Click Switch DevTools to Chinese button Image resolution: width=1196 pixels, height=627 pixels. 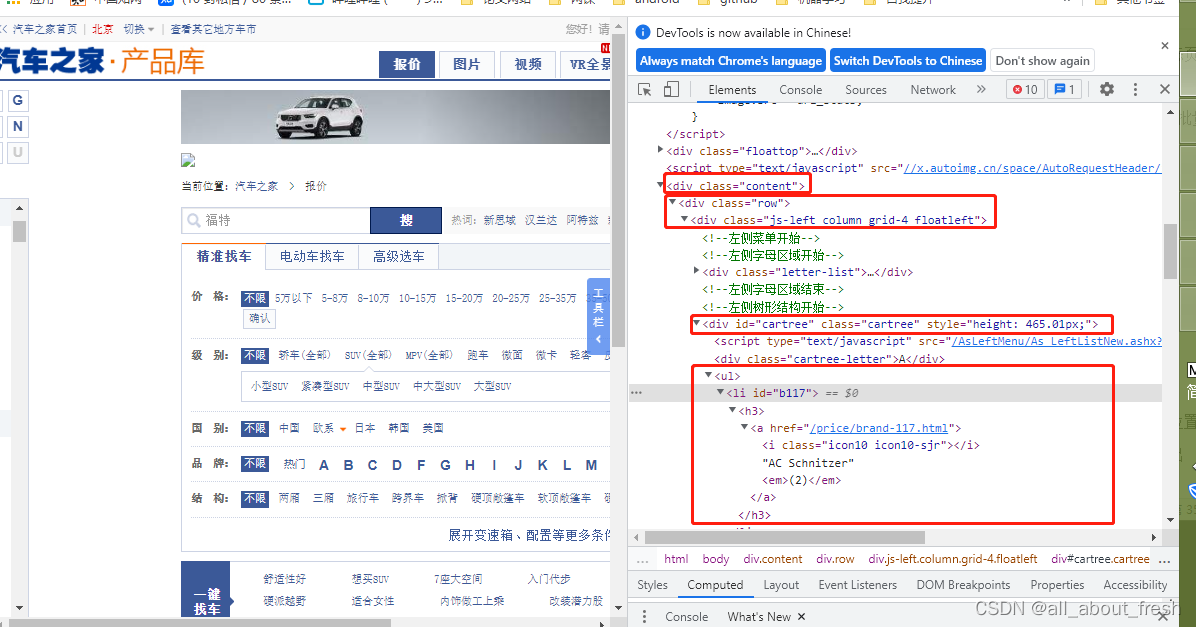tap(908, 60)
